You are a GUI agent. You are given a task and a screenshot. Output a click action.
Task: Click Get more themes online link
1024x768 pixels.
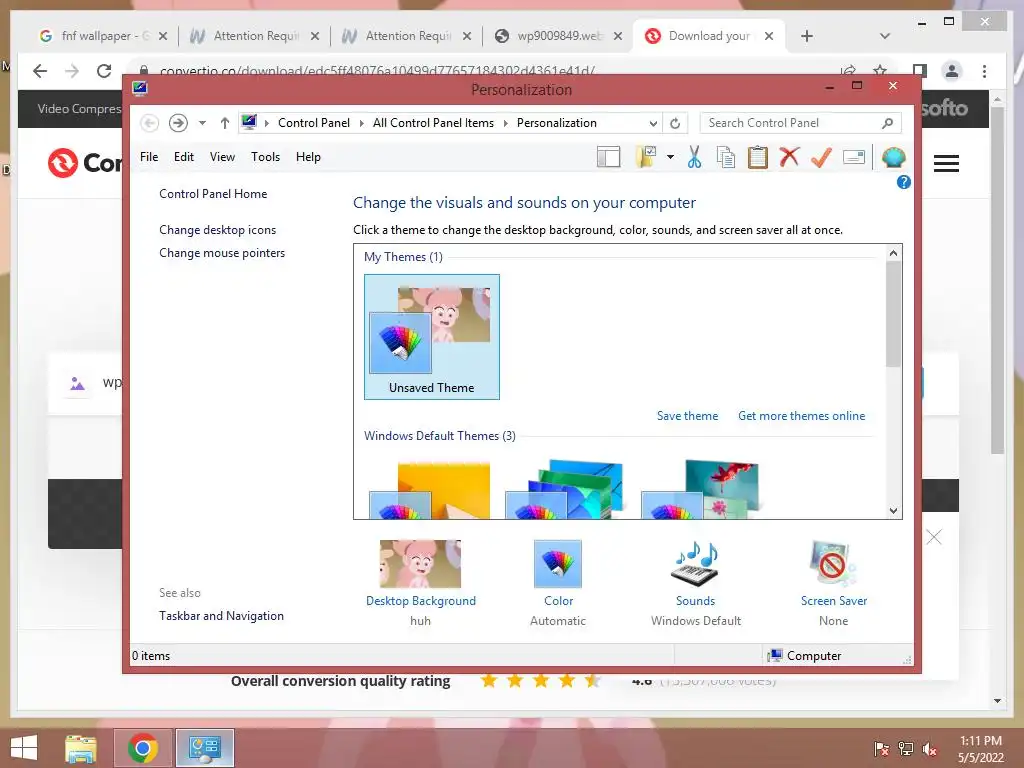coord(801,416)
